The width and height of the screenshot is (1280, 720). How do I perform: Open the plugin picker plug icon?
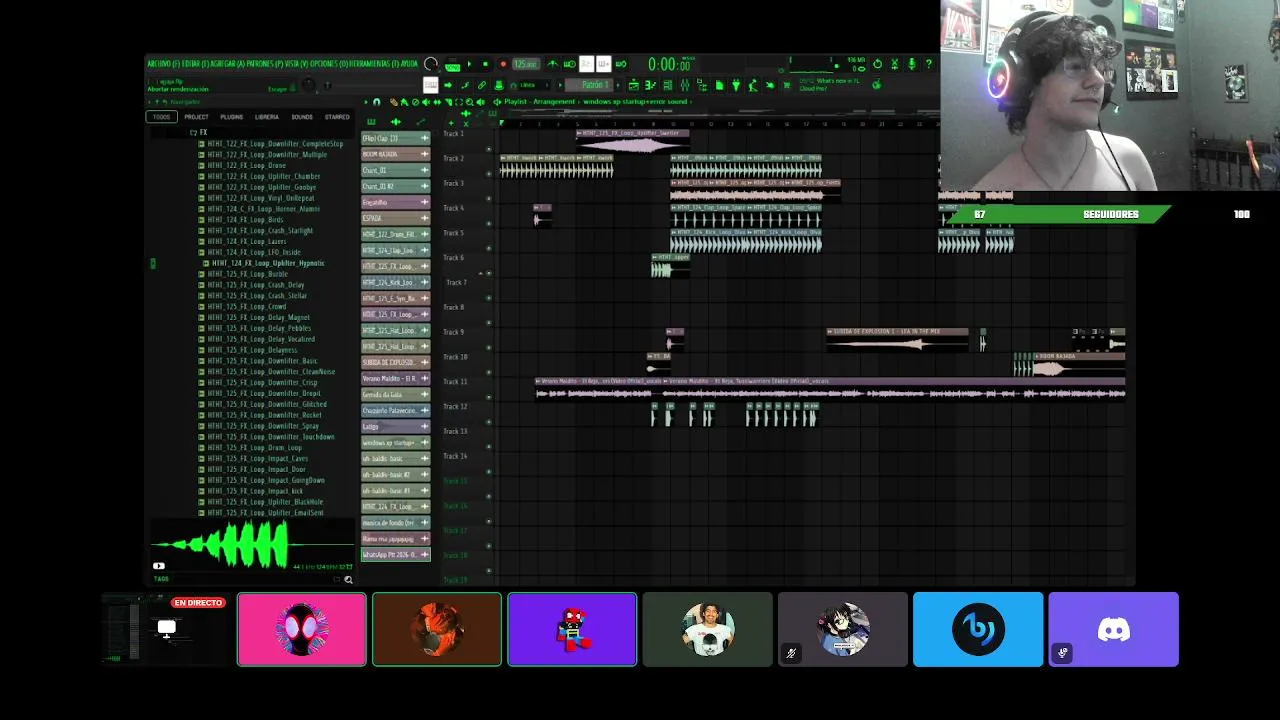[736, 85]
